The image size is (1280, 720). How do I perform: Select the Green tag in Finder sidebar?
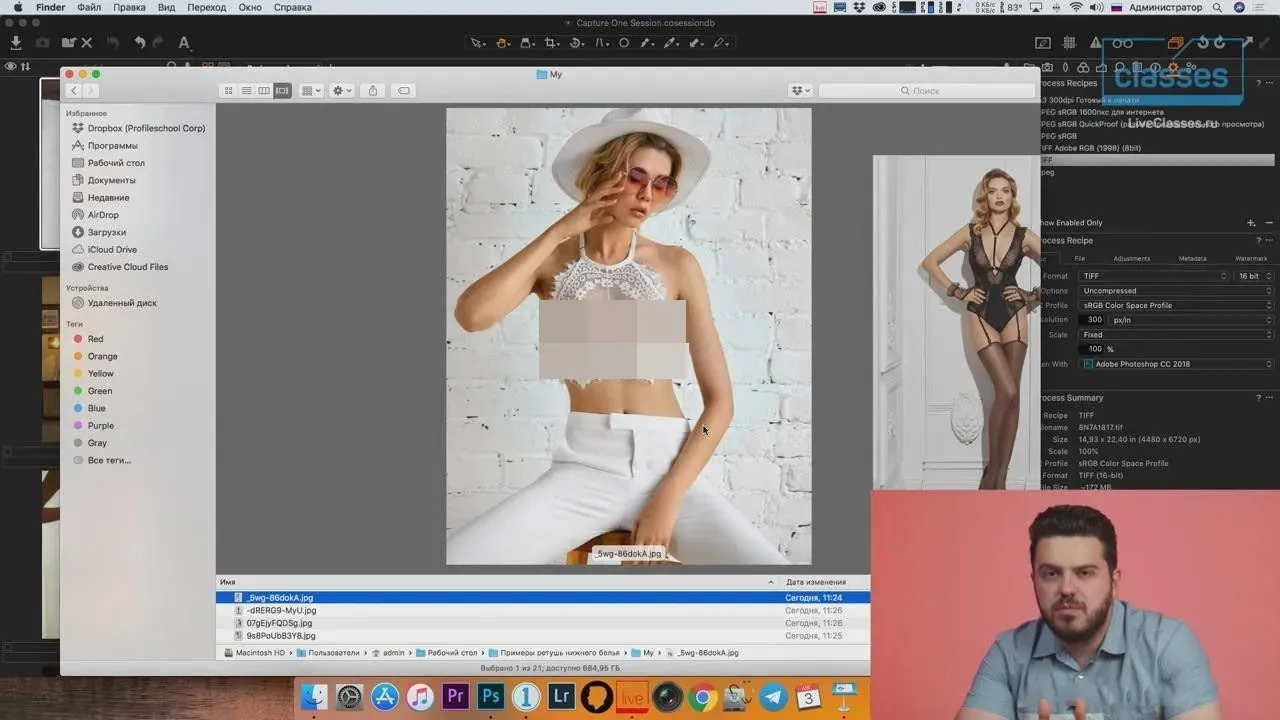(99, 391)
